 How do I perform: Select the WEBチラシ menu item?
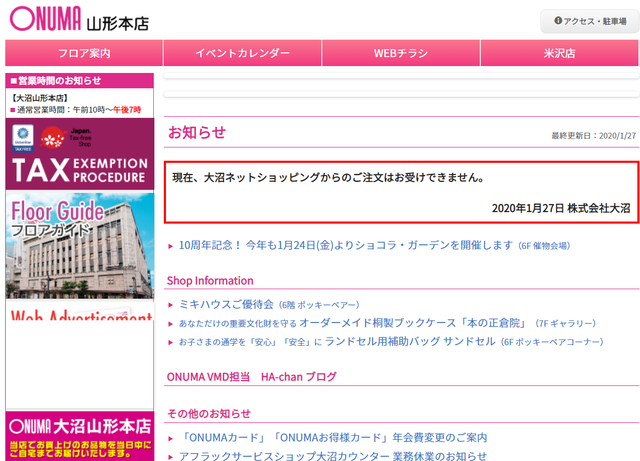point(401,53)
